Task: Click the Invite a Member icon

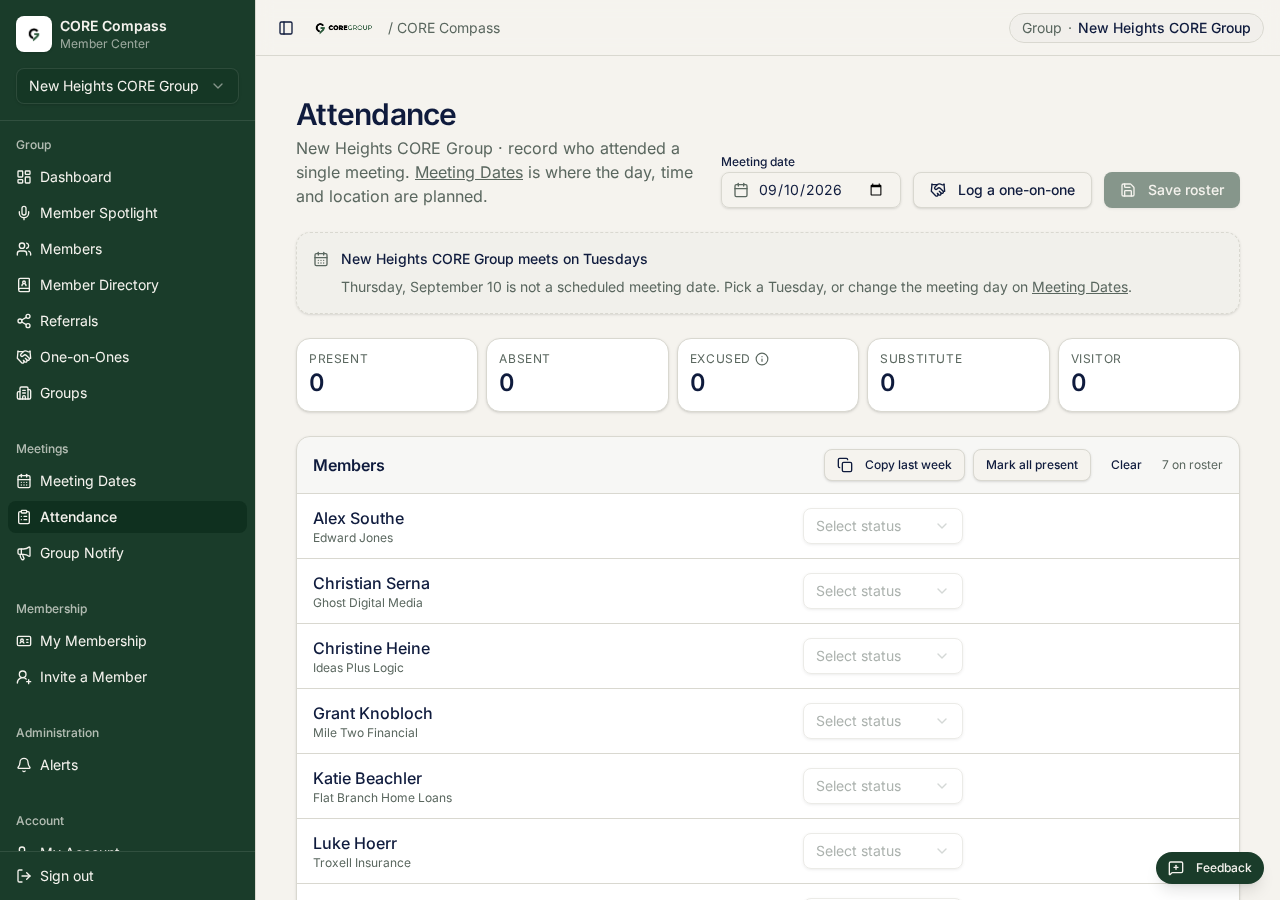Action: point(24,677)
